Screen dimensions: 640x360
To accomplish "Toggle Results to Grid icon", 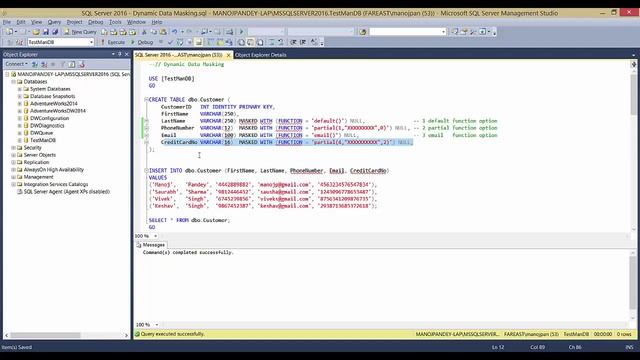I will [250, 42].
